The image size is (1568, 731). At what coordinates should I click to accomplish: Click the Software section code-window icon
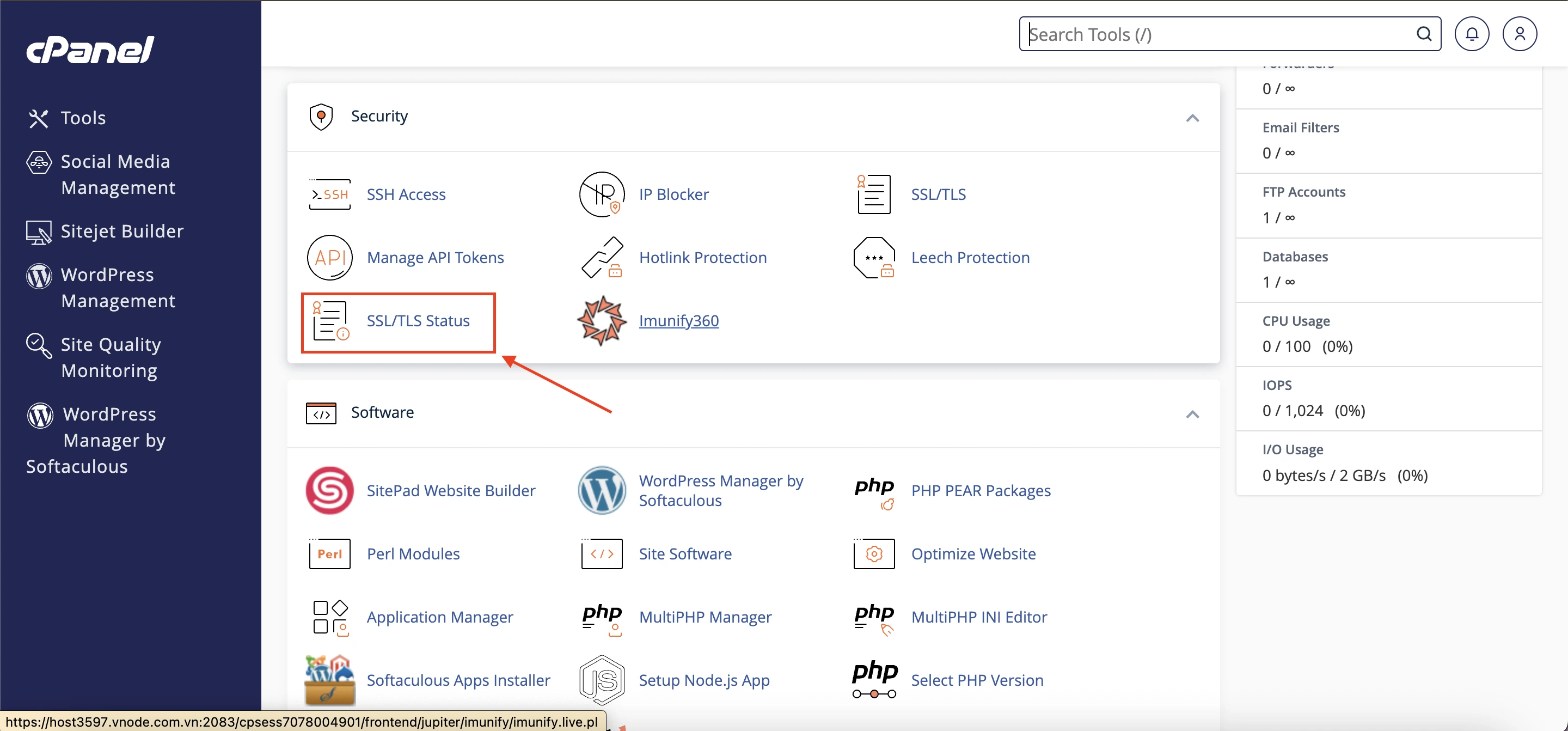tap(321, 413)
